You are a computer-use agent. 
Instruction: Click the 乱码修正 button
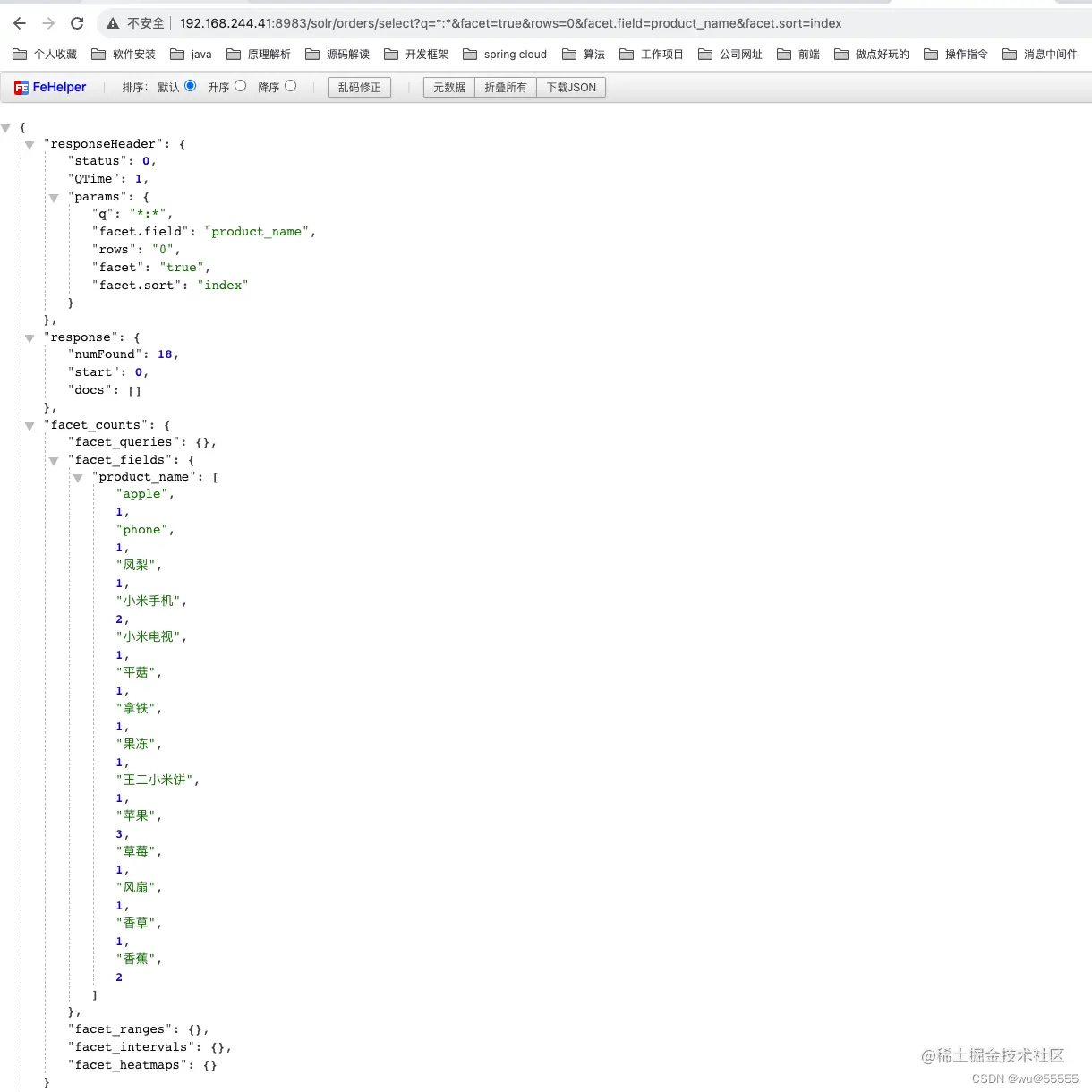coord(360,88)
